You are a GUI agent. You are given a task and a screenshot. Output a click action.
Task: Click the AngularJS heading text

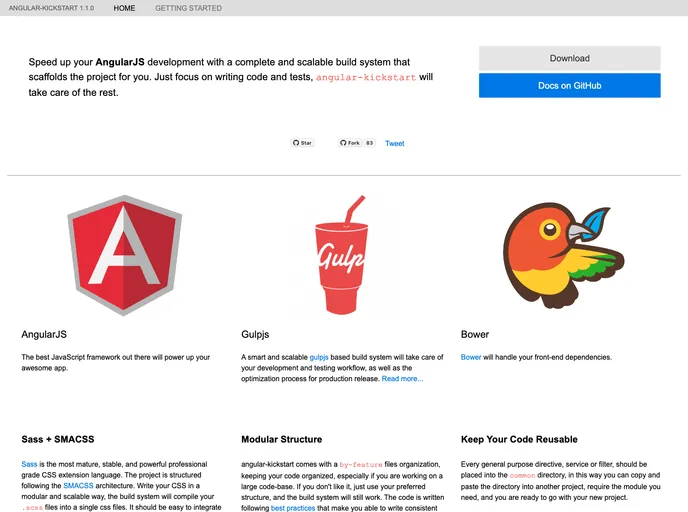[x=44, y=334]
